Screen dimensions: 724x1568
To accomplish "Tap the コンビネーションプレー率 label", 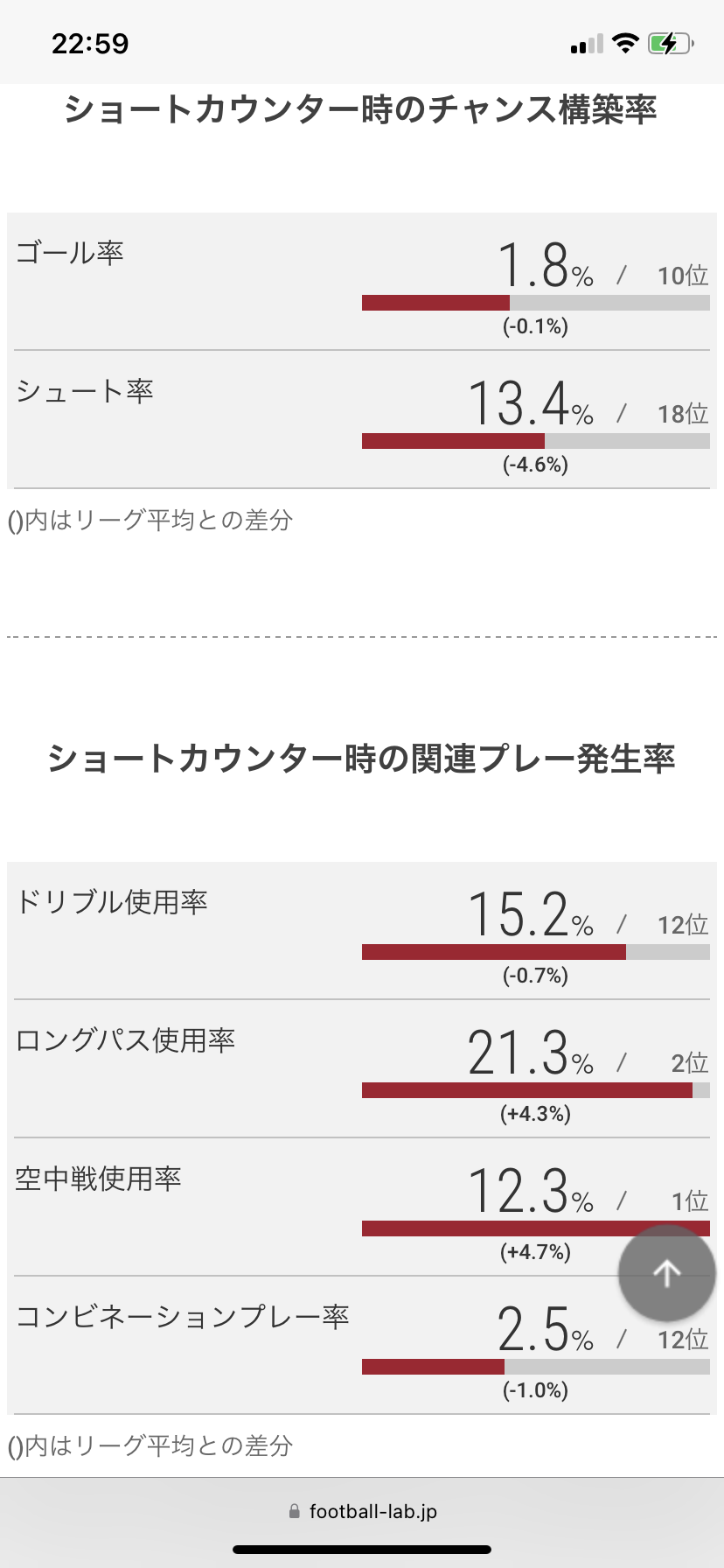I will point(183,1317).
